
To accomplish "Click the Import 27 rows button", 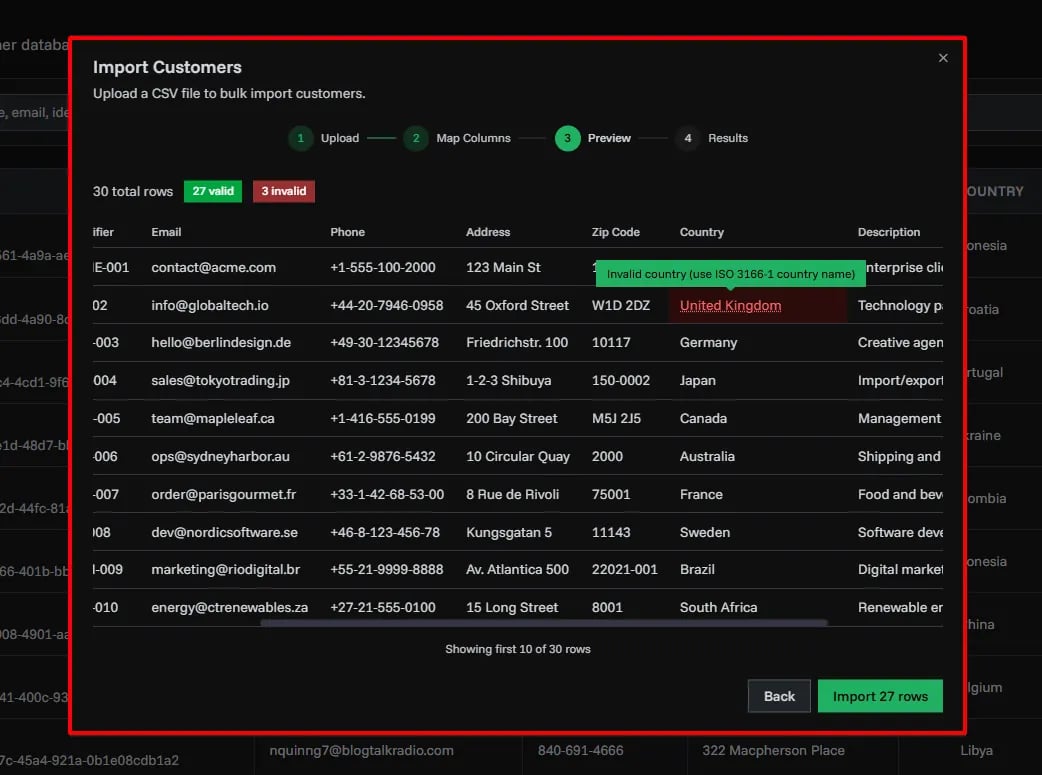I will click(880, 696).
